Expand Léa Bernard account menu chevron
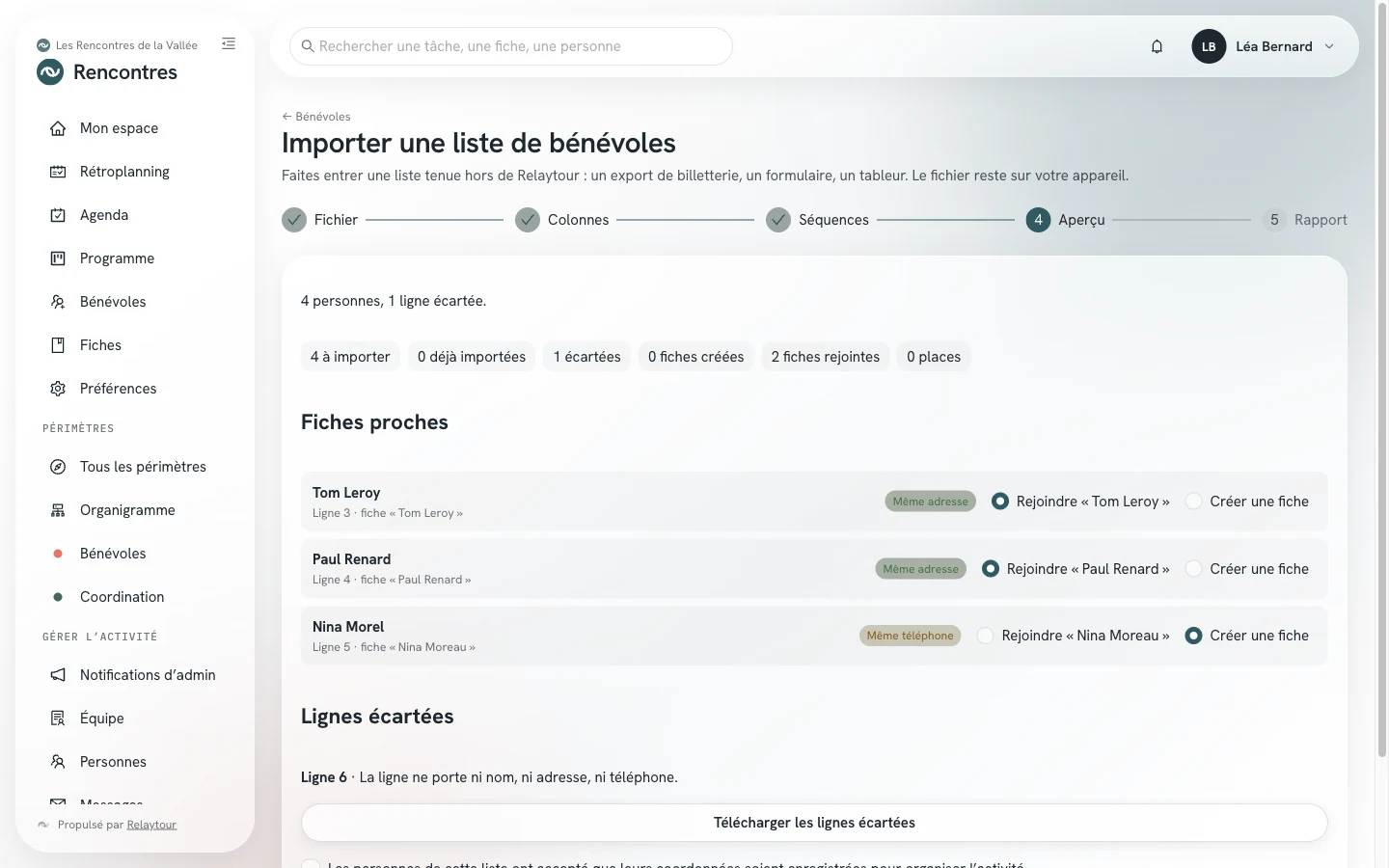 [1329, 46]
